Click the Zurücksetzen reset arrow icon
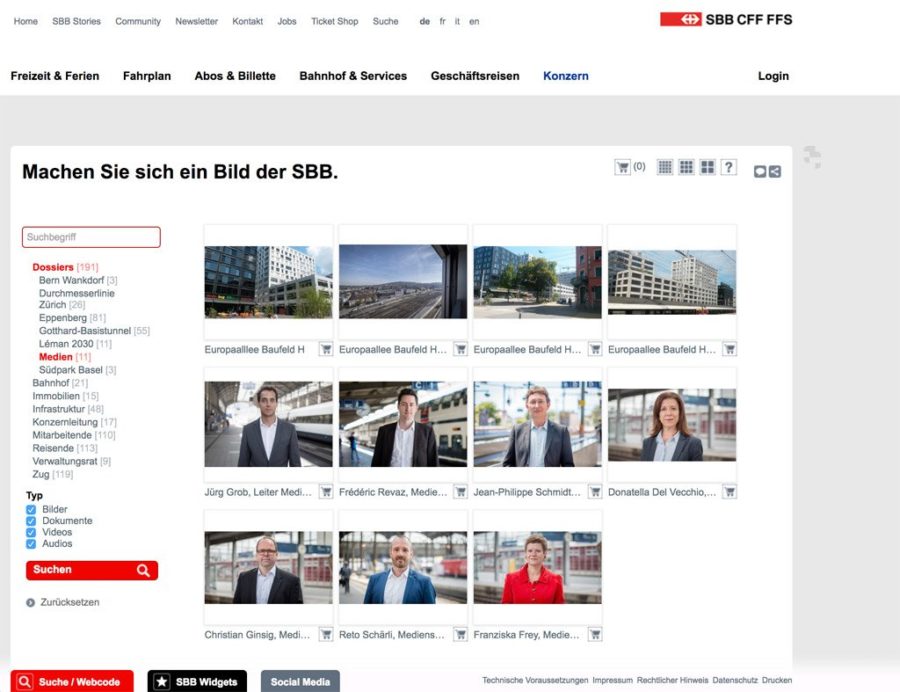 [30, 602]
